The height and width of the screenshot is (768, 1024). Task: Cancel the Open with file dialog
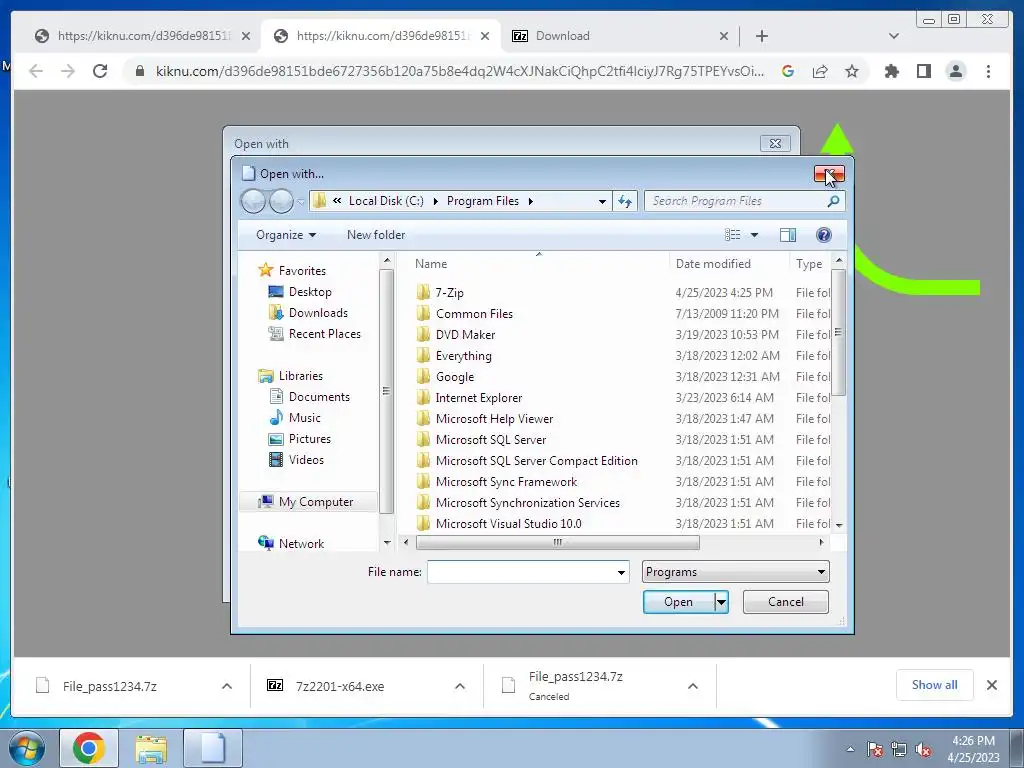786,602
